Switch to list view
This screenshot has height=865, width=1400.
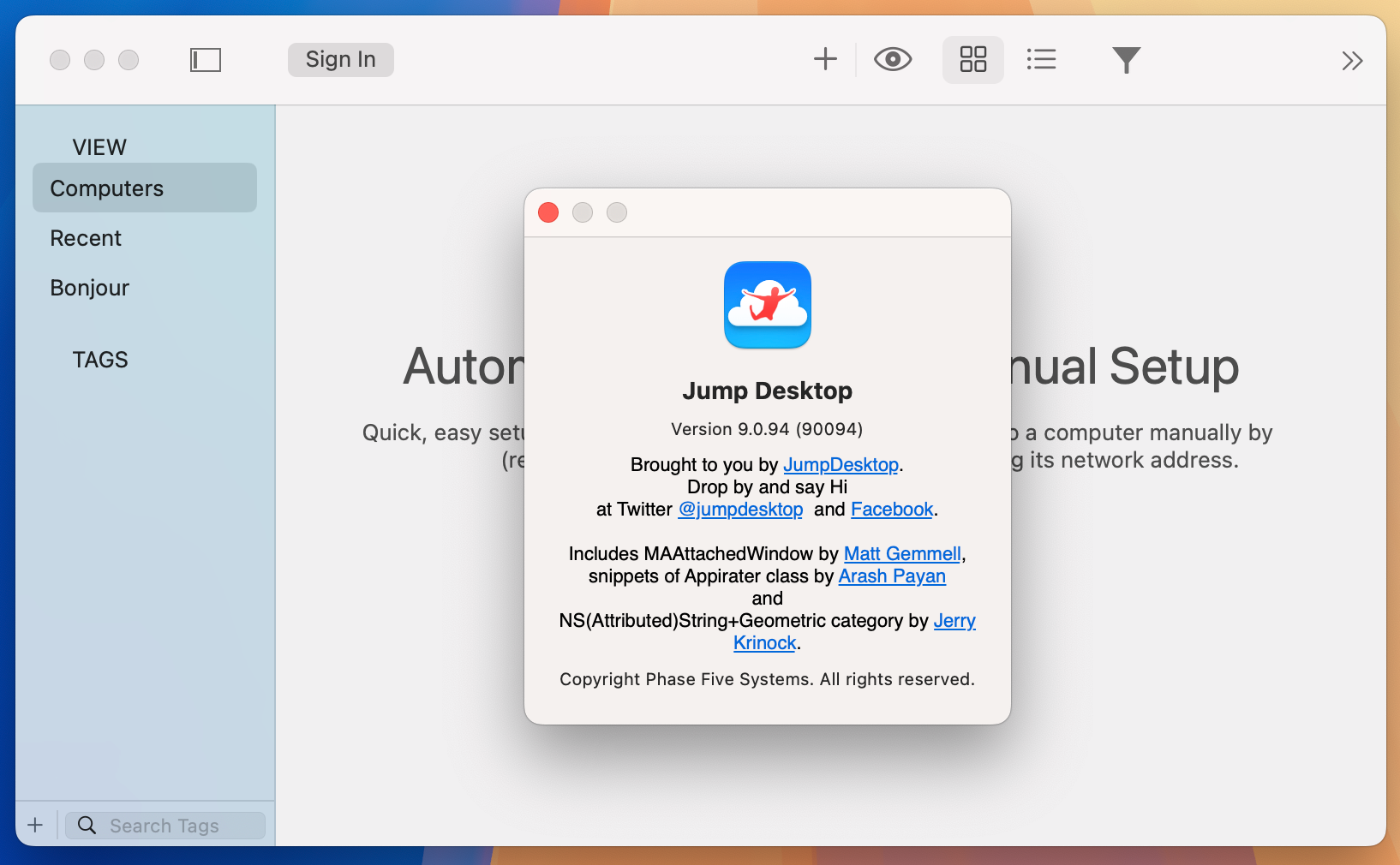point(1041,59)
